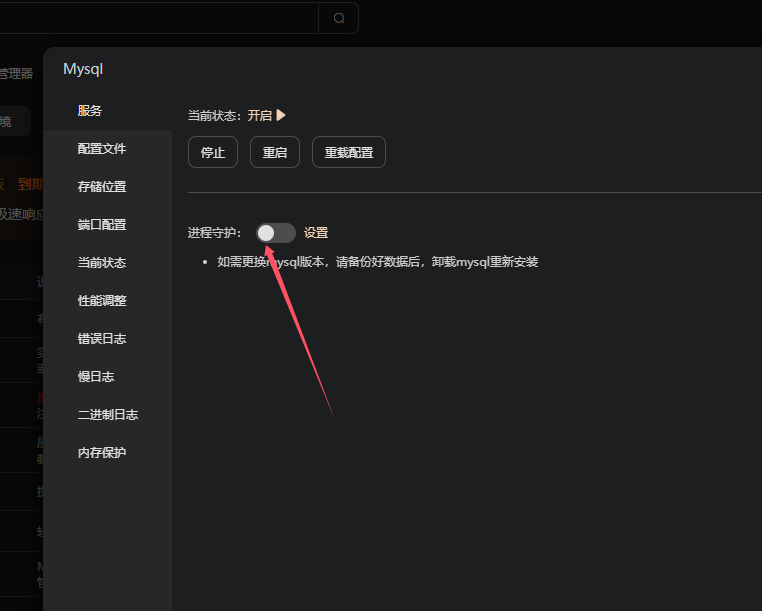Screen dimensions: 762x611
Task: Click the 如需更换mysql版本 hint text
Action: 378,262
